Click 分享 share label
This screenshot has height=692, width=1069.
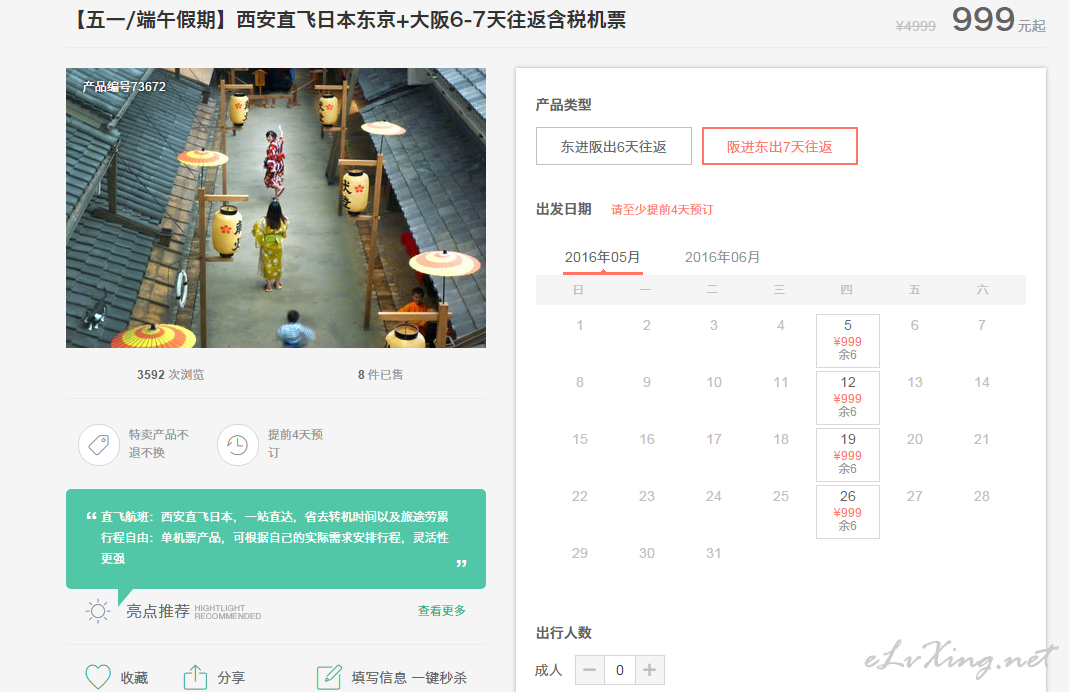click(231, 678)
